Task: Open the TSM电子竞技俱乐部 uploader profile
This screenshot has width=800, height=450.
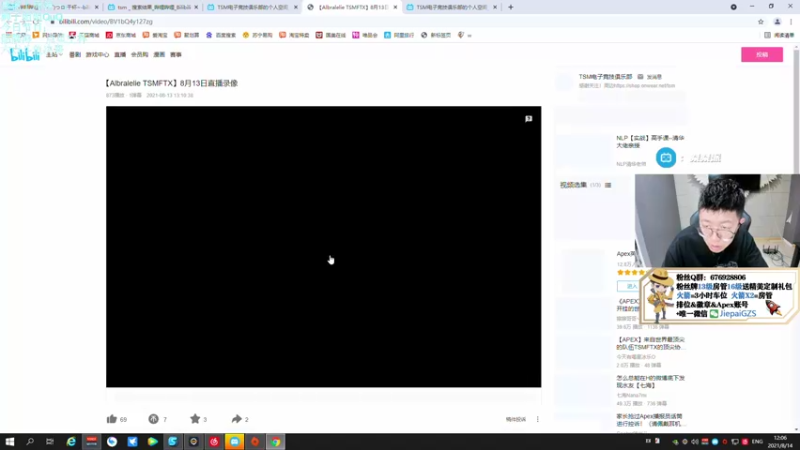Action: (x=605, y=77)
